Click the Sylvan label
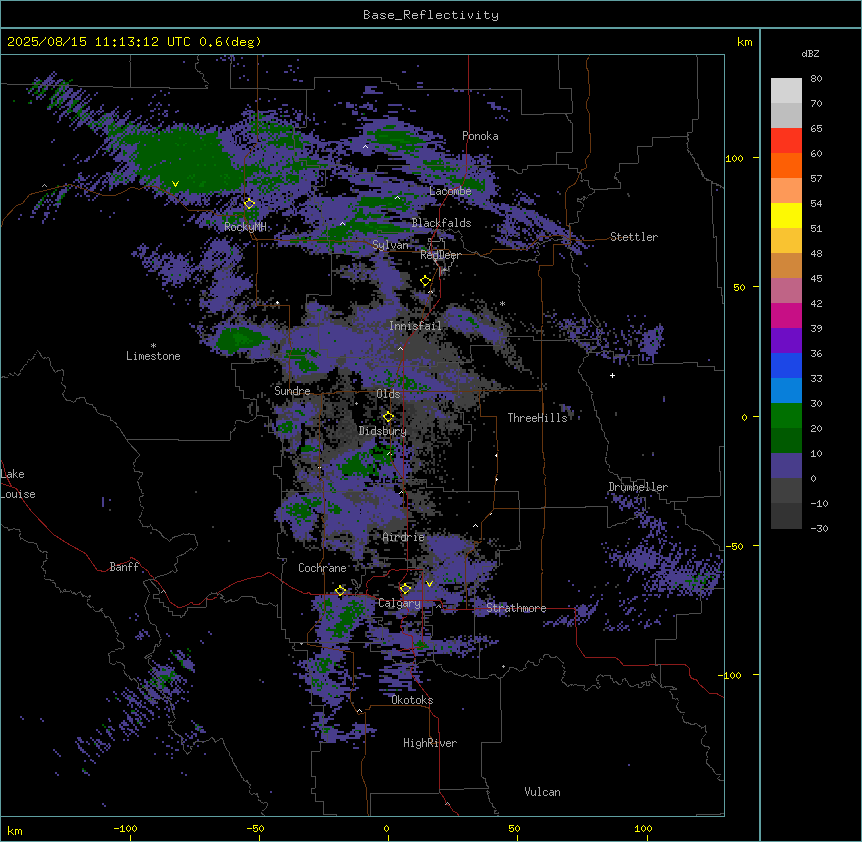The image size is (862, 842). coord(390,245)
